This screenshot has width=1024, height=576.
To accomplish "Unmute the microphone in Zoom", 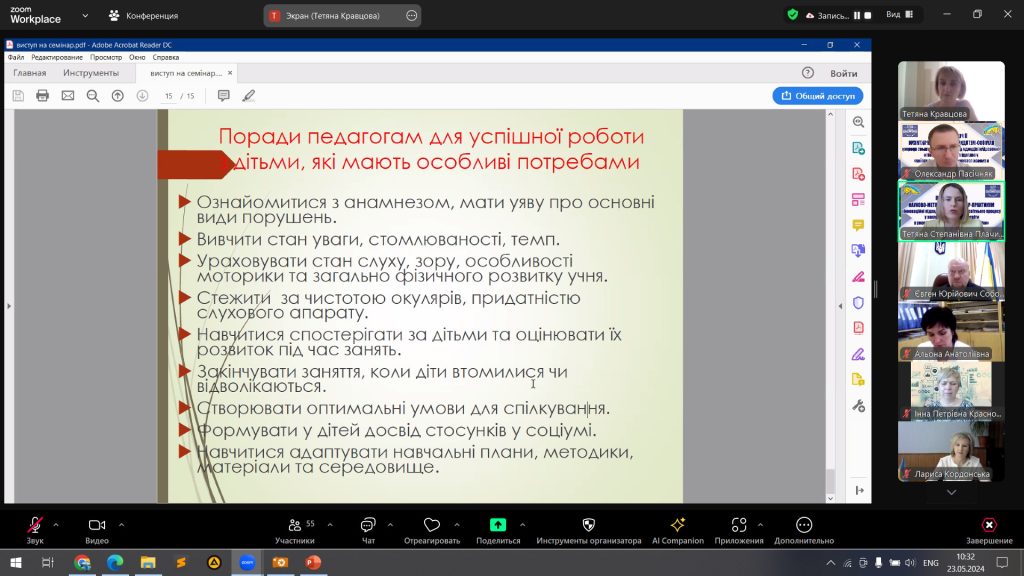I will tap(35, 529).
